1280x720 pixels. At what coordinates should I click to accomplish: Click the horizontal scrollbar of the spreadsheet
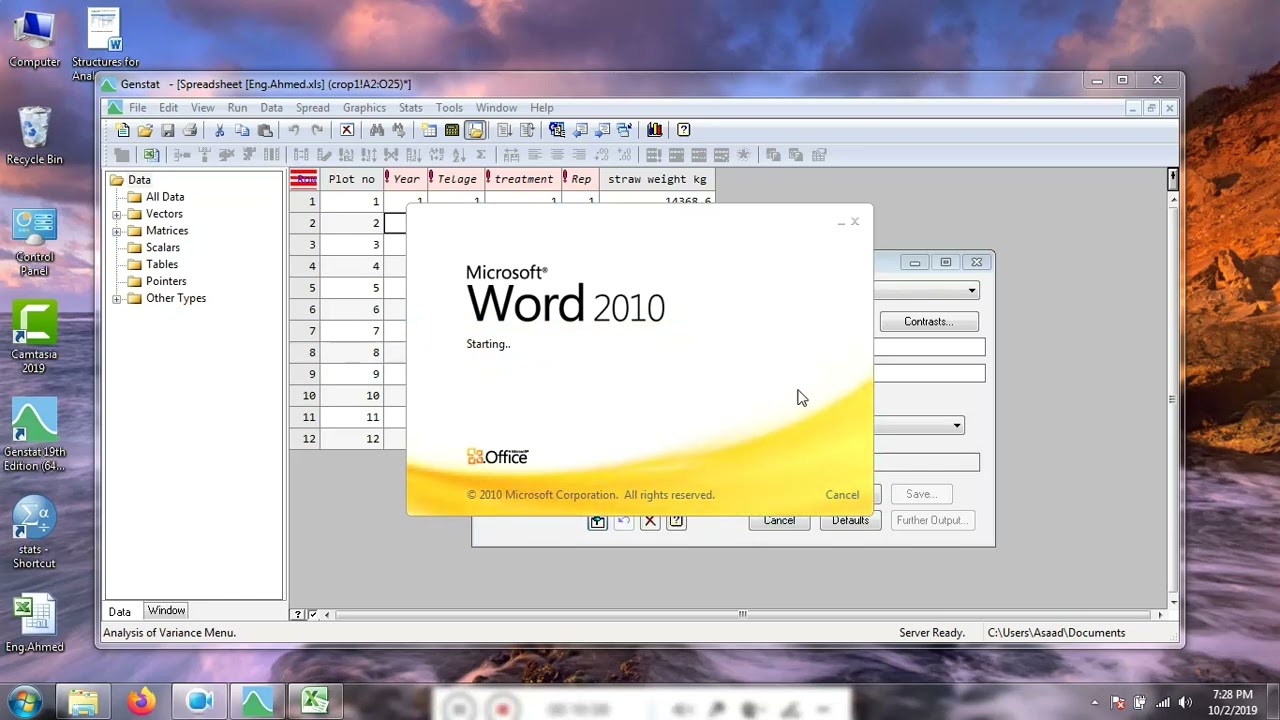[742, 614]
